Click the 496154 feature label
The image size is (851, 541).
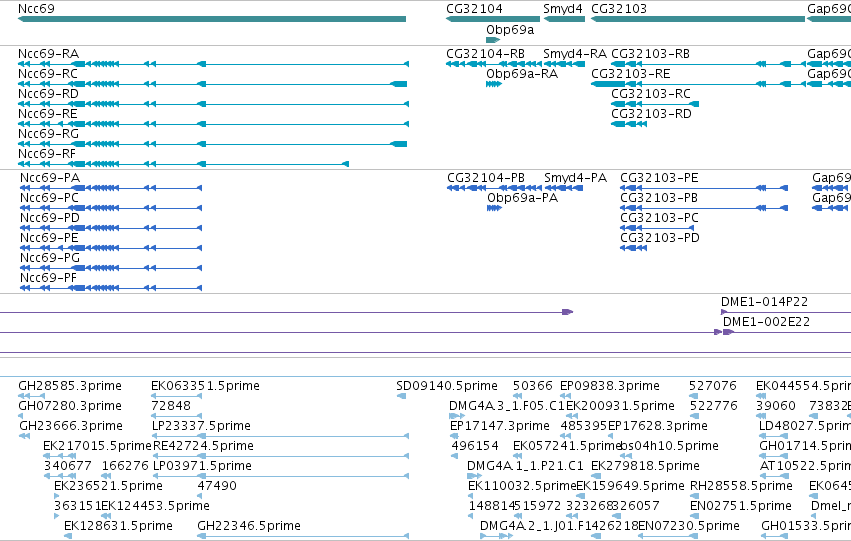click(x=475, y=446)
